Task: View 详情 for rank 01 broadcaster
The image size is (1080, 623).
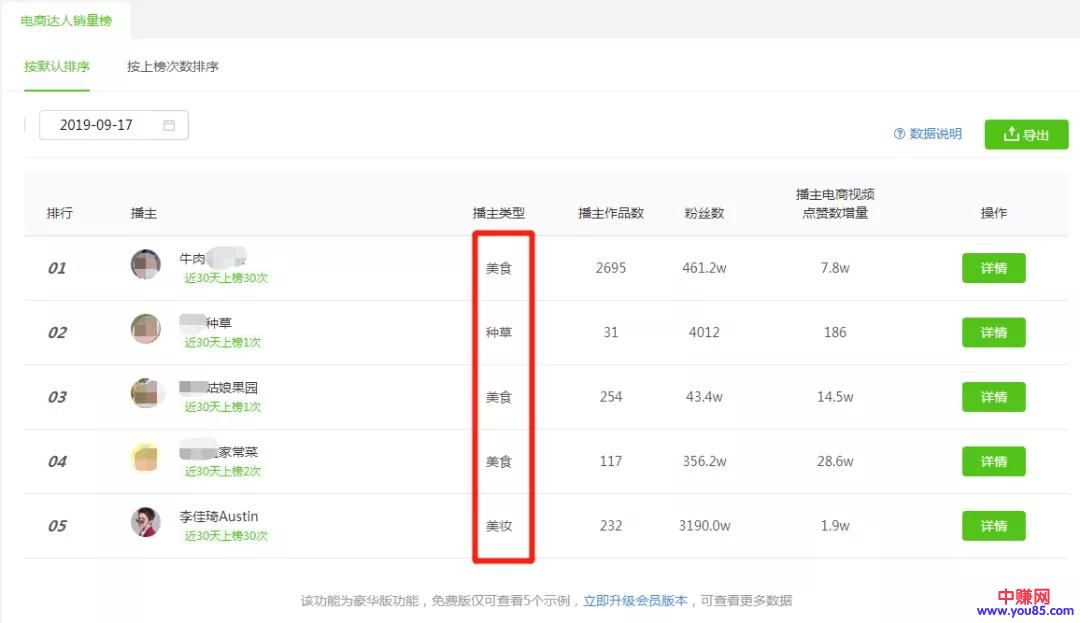Action: coord(993,268)
